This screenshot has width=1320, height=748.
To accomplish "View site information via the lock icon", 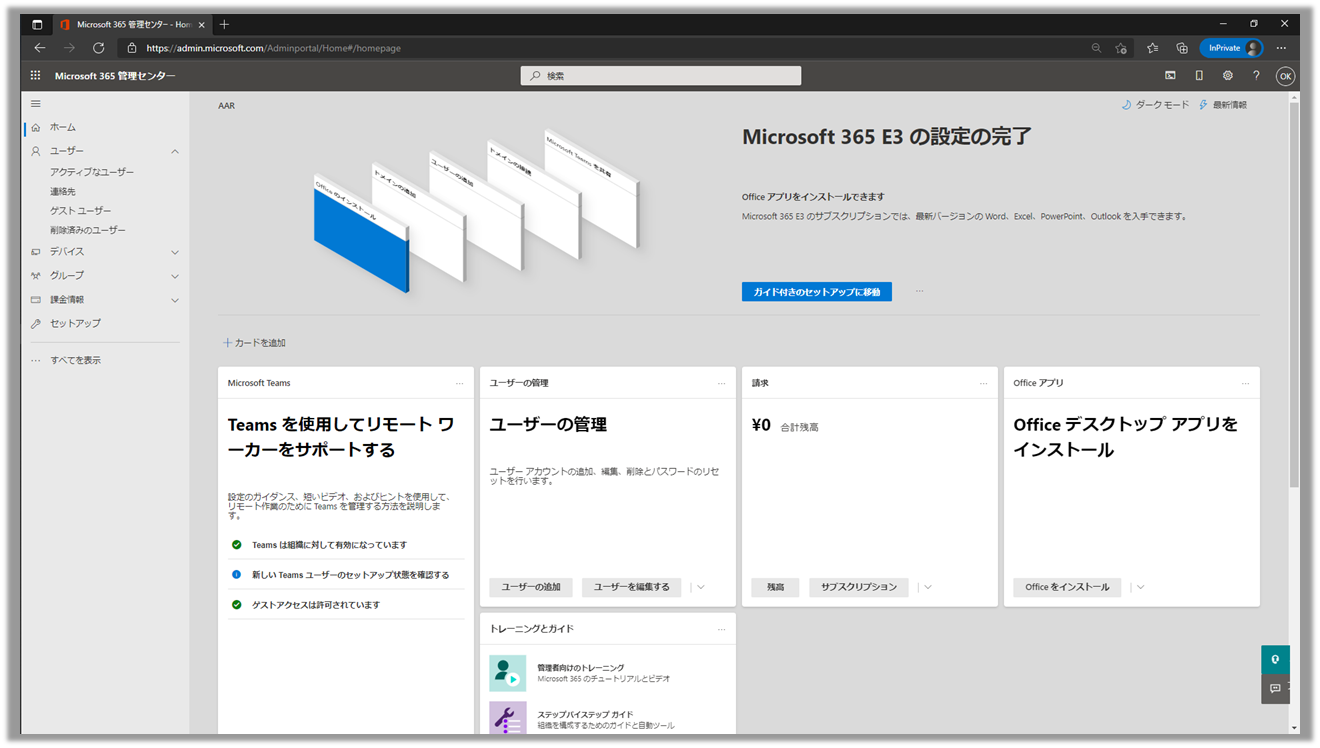I will click(x=131, y=48).
